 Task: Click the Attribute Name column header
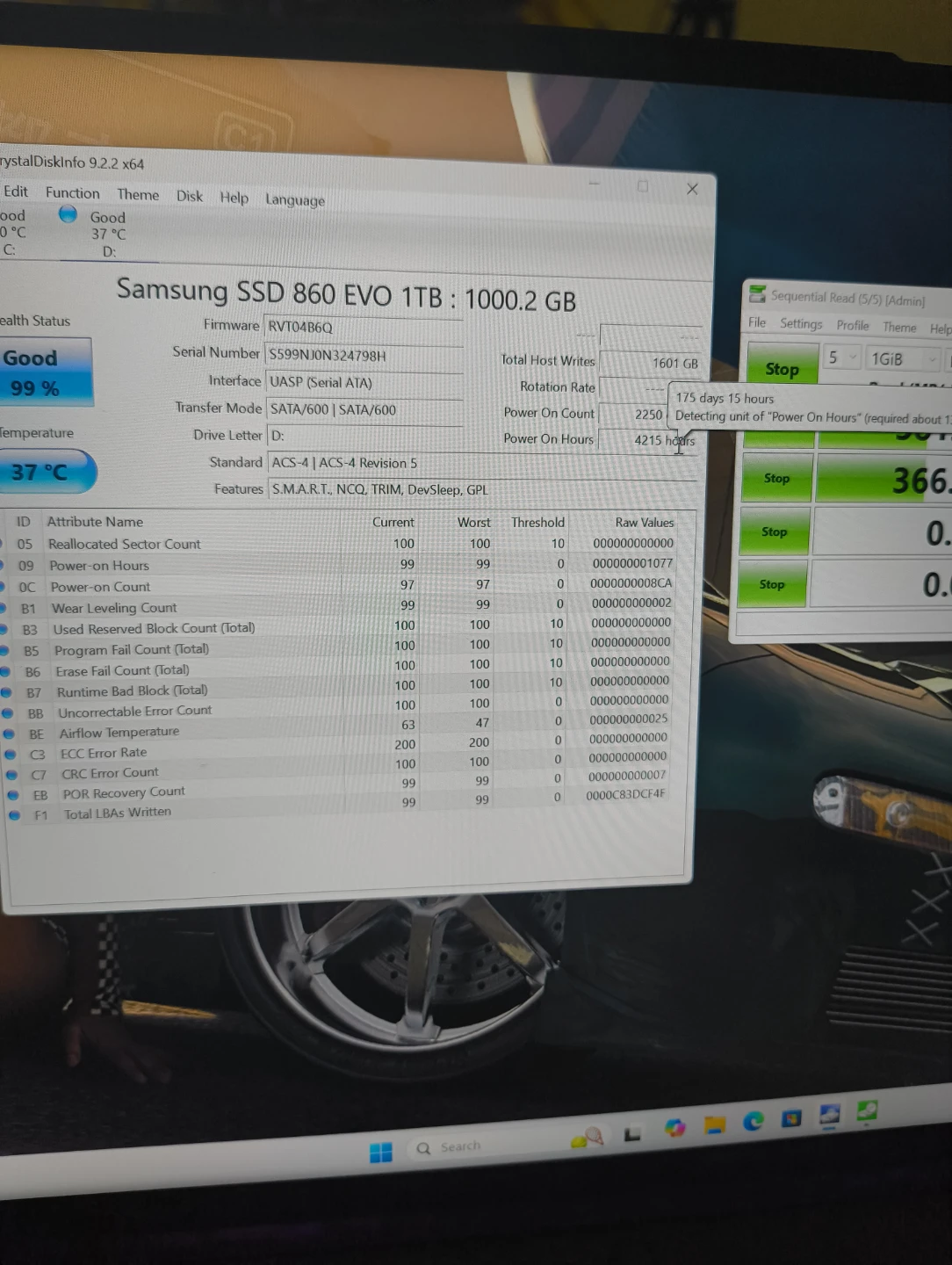pos(95,522)
